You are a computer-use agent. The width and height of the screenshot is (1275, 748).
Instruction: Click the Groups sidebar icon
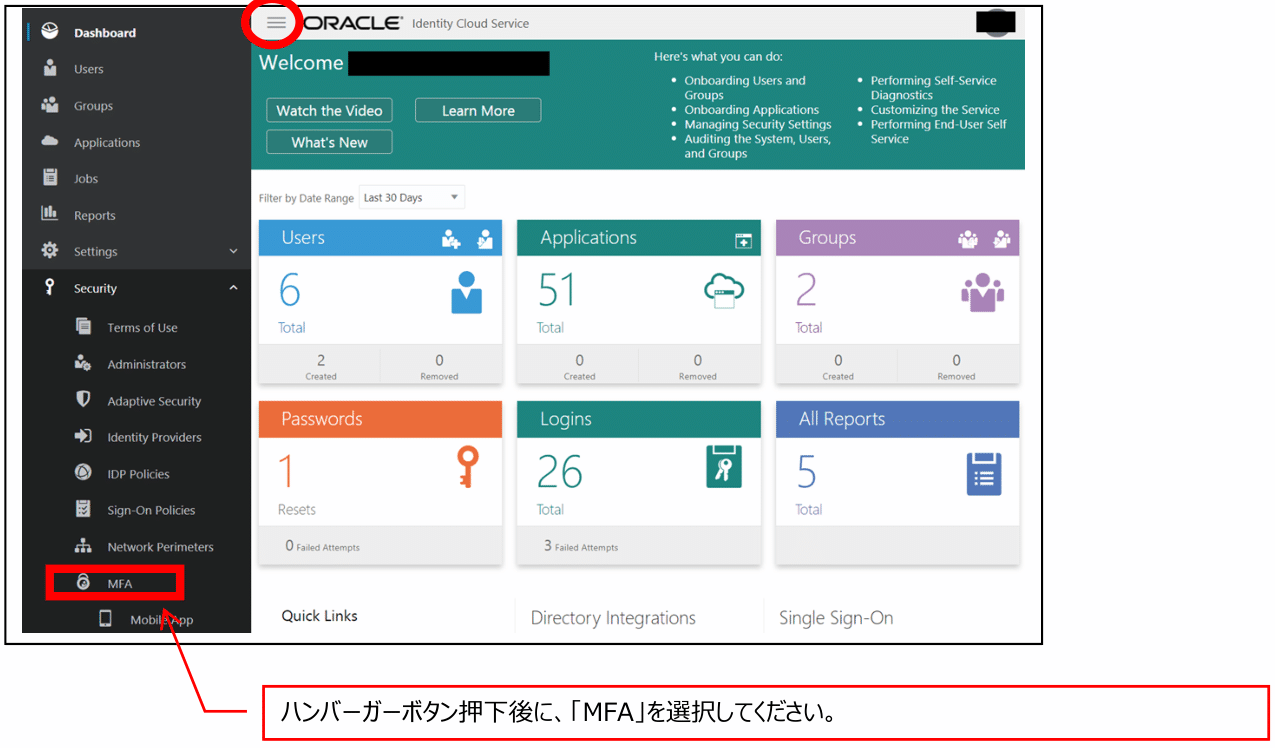pyautogui.click(x=49, y=105)
